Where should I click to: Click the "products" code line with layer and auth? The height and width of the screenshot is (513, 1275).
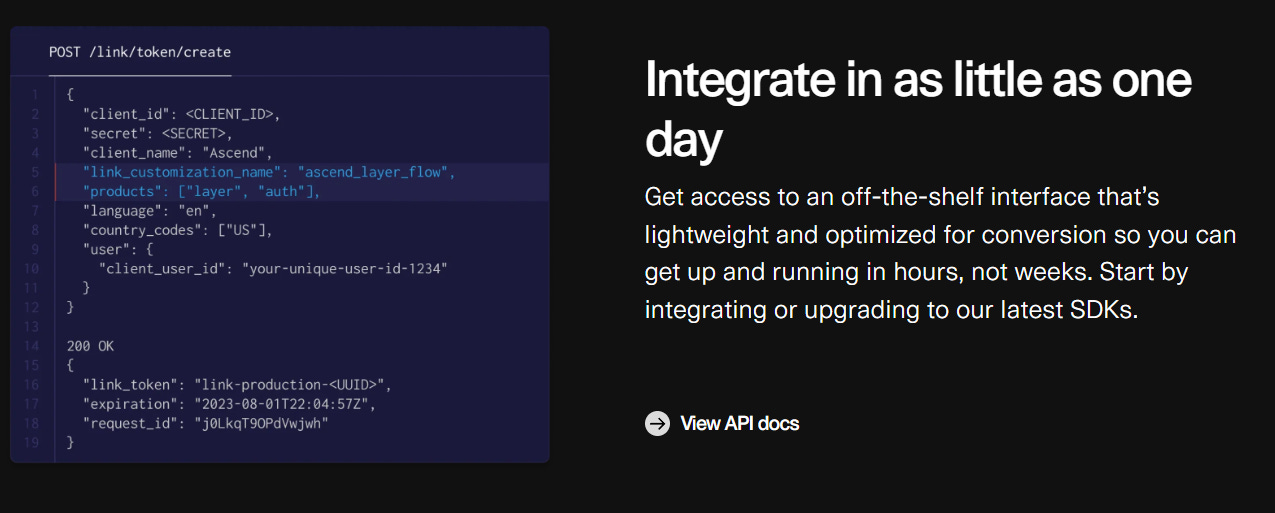point(202,192)
